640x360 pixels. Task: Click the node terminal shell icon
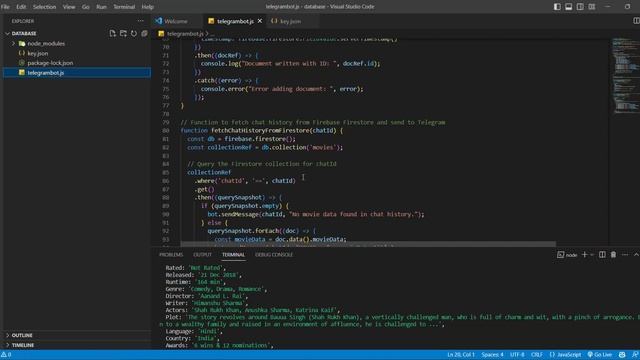(x=560, y=255)
